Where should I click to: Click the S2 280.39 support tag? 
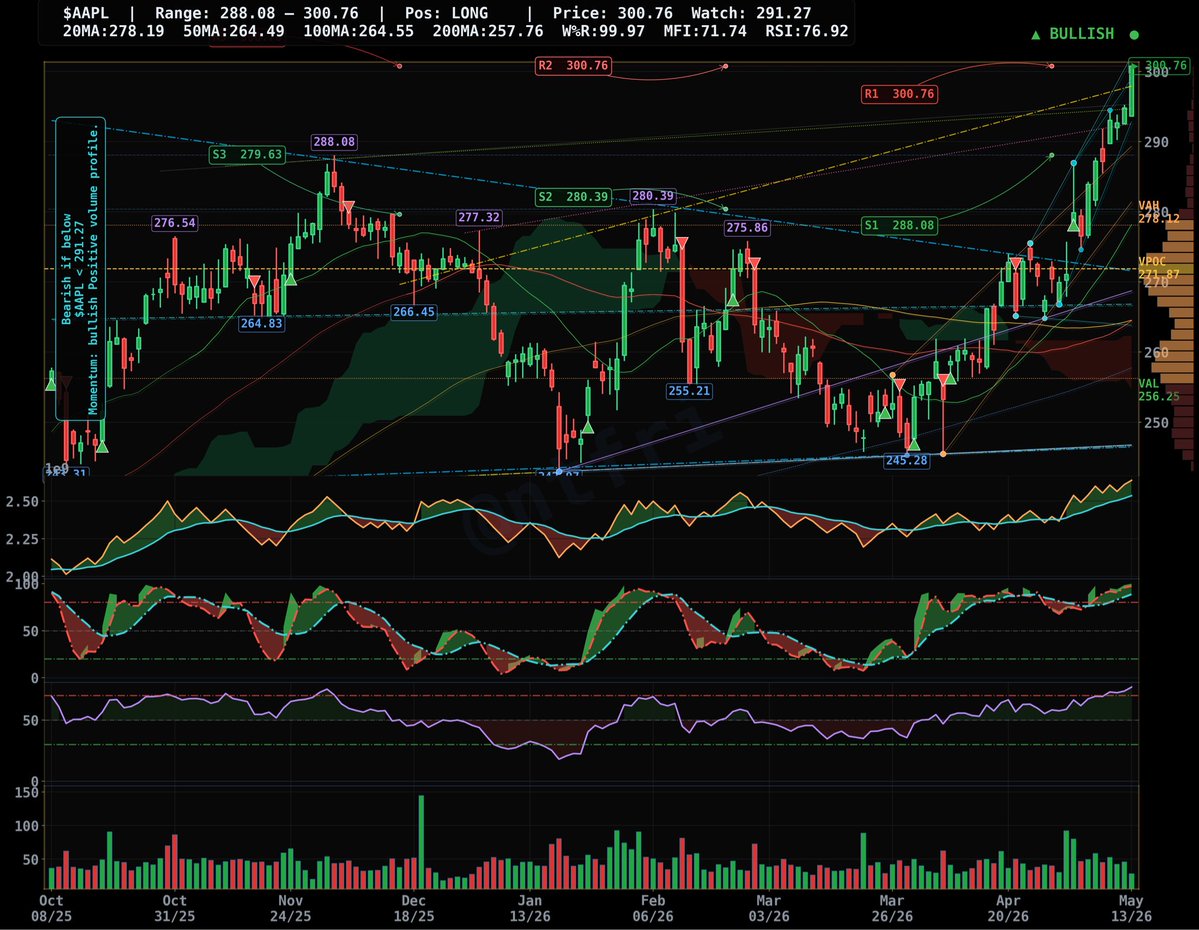click(574, 197)
